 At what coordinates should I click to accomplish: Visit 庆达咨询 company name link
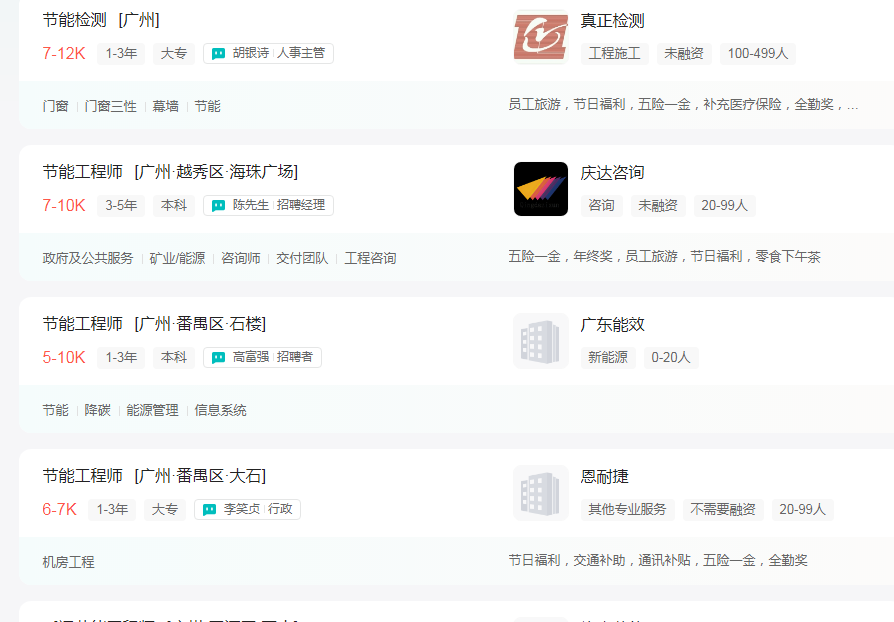[612, 173]
